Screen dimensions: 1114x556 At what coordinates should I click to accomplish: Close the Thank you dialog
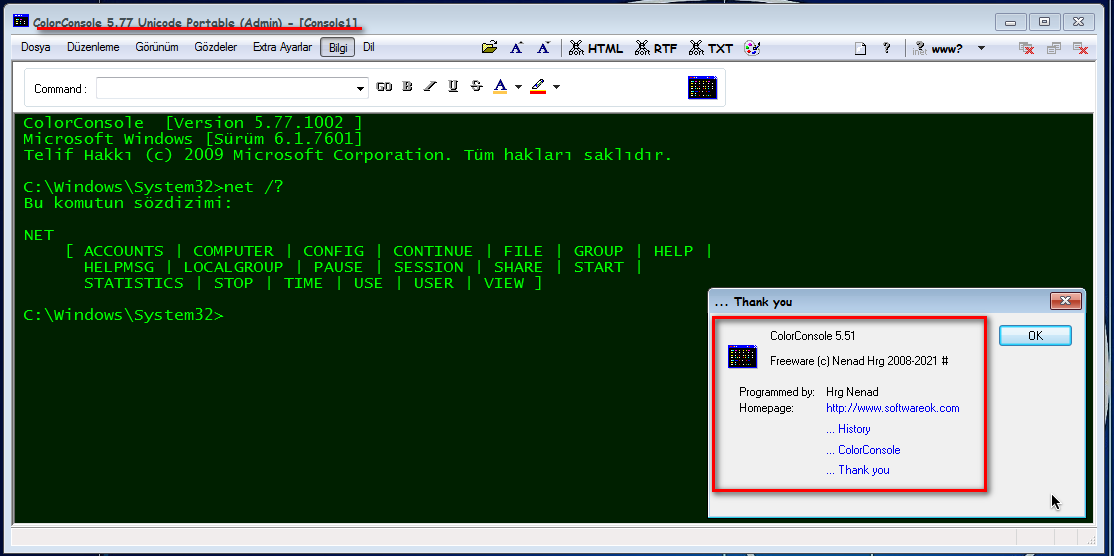pyautogui.click(x=1065, y=301)
